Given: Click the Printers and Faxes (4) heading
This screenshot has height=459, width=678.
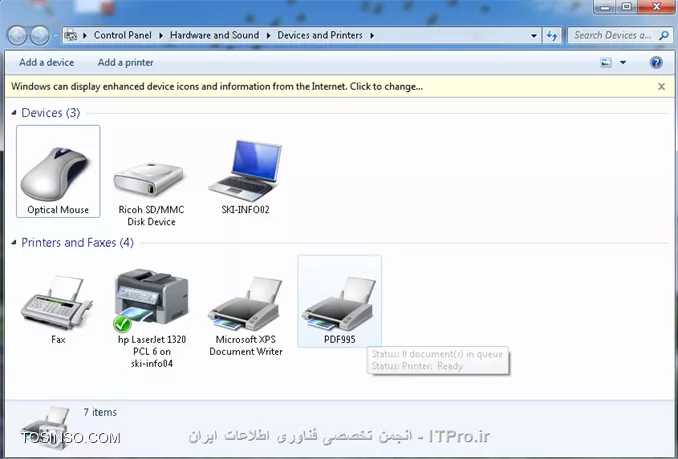Looking at the screenshot, I should pyautogui.click(x=77, y=242).
